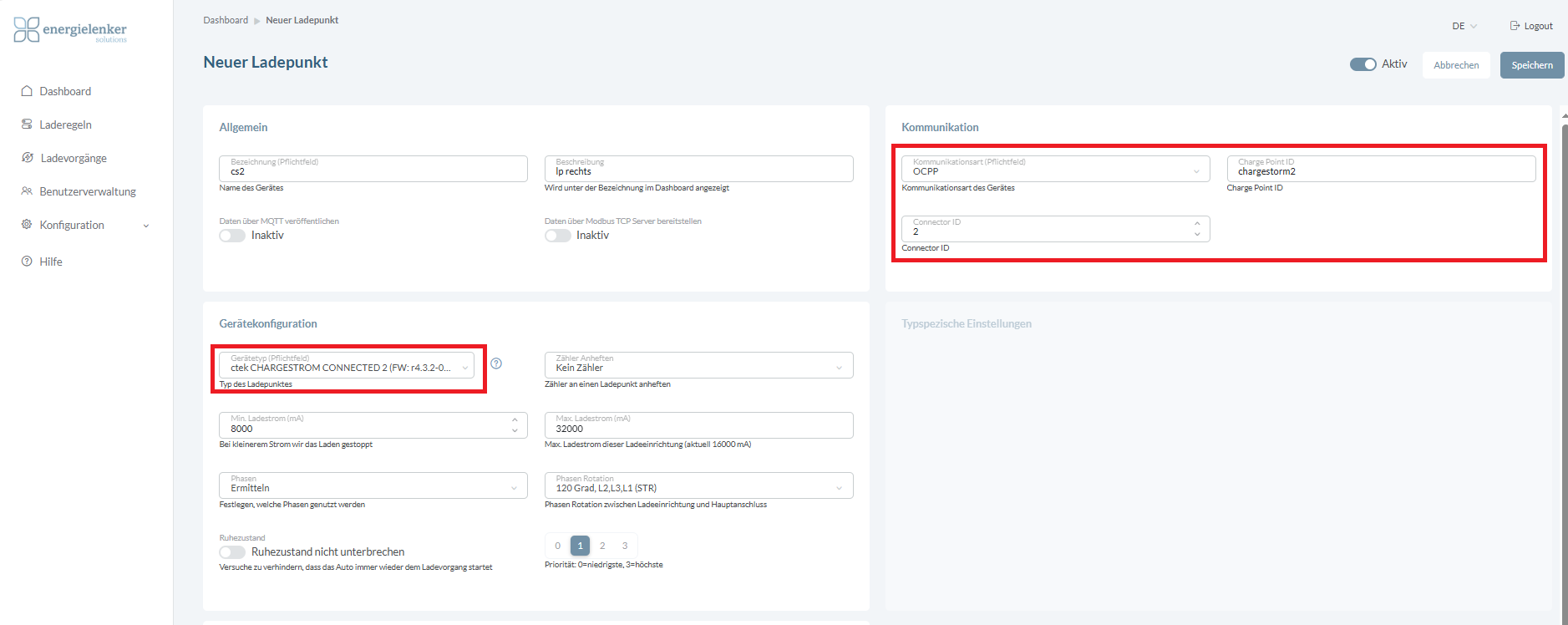Screen dimensions: 1568x625
Task: Click the Ladevorgänge icon in sidebar
Action: click(28, 158)
